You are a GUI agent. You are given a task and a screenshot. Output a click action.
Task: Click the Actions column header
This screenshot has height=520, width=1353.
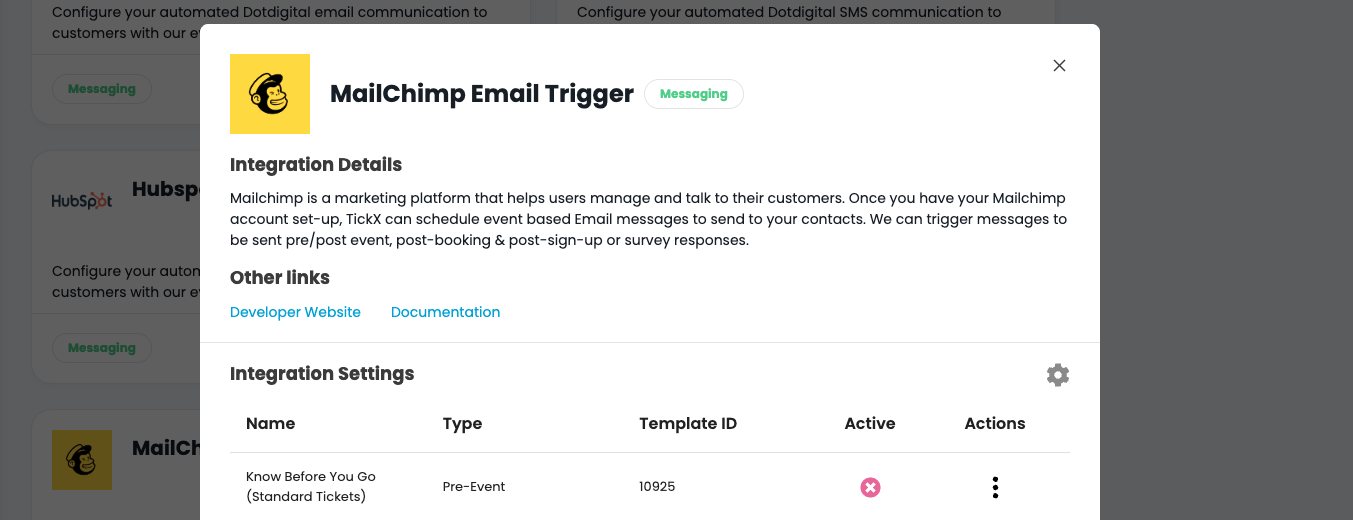click(x=994, y=423)
